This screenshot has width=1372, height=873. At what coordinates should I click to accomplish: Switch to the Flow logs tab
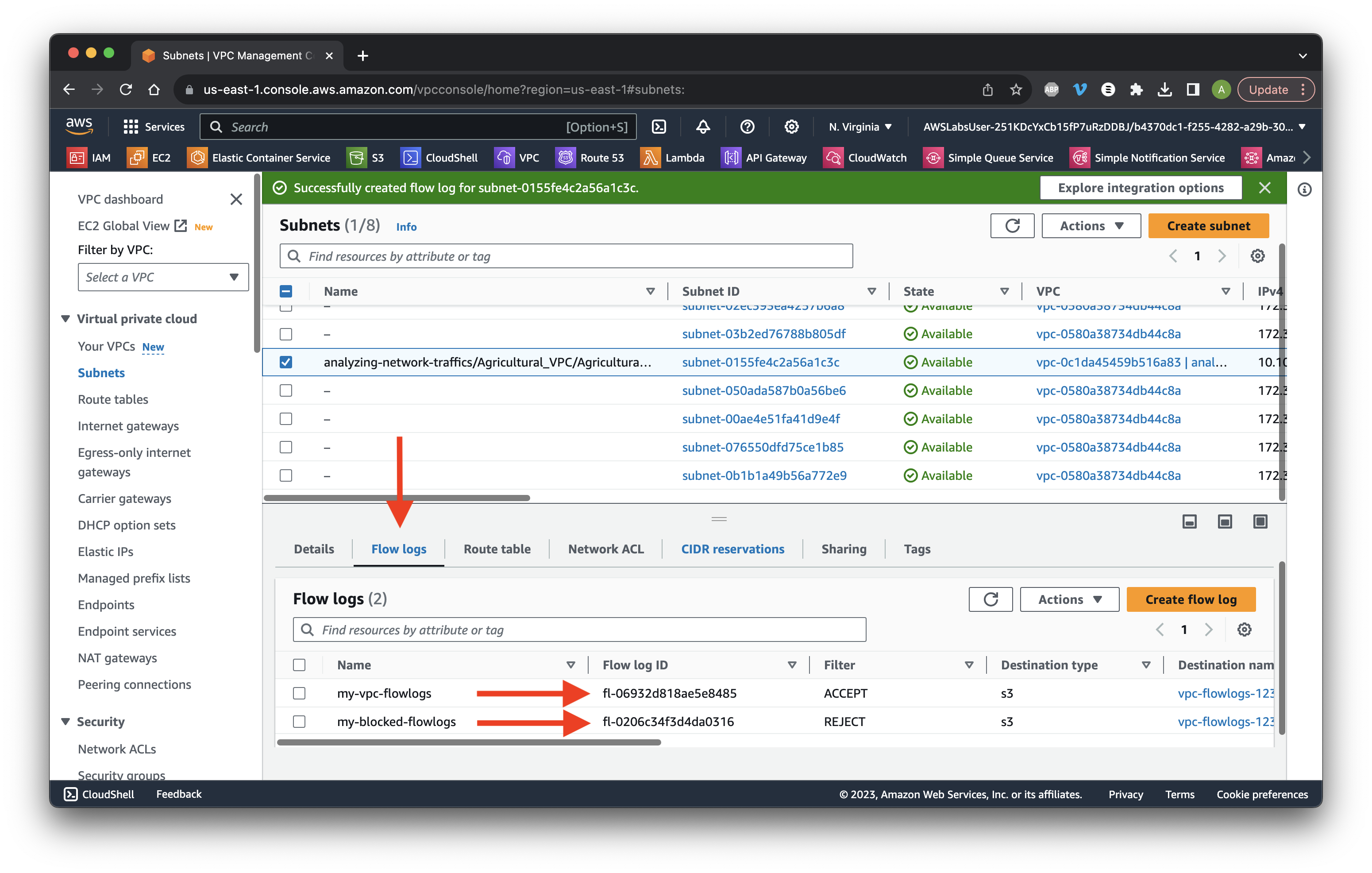(x=398, y=549)
